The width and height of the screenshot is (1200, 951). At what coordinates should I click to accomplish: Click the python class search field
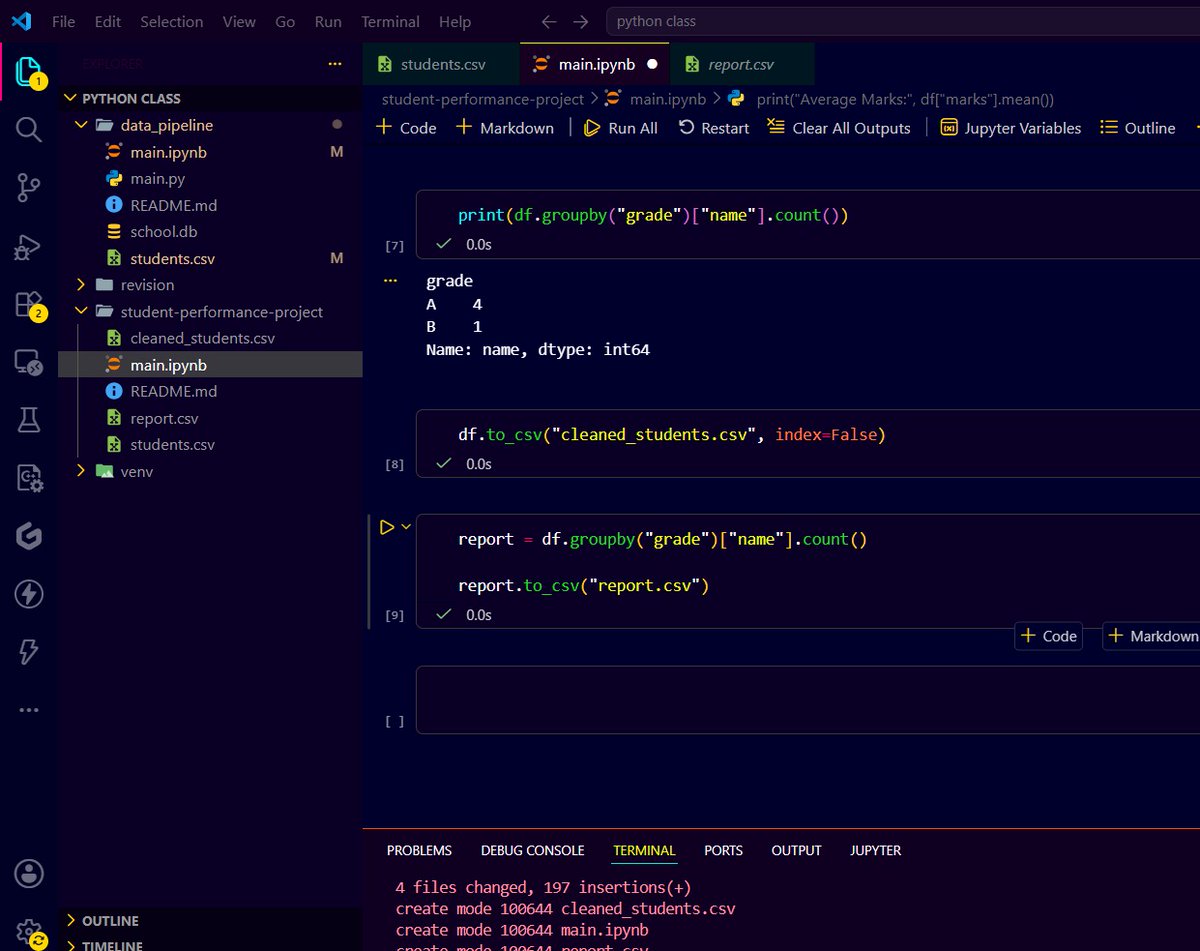click(x=902, y=21)
